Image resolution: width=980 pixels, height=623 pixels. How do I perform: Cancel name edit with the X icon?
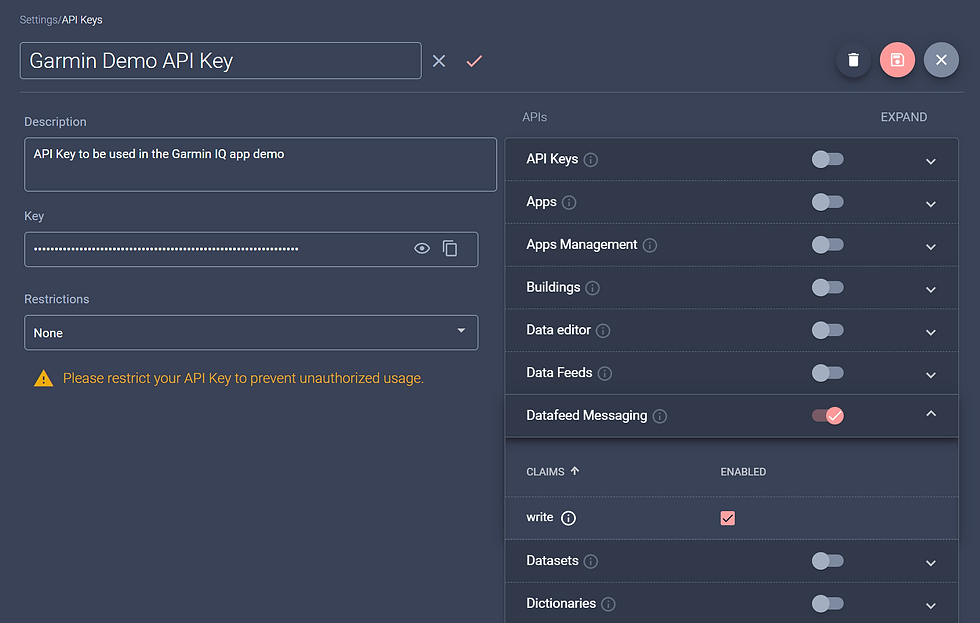(439, 61)
